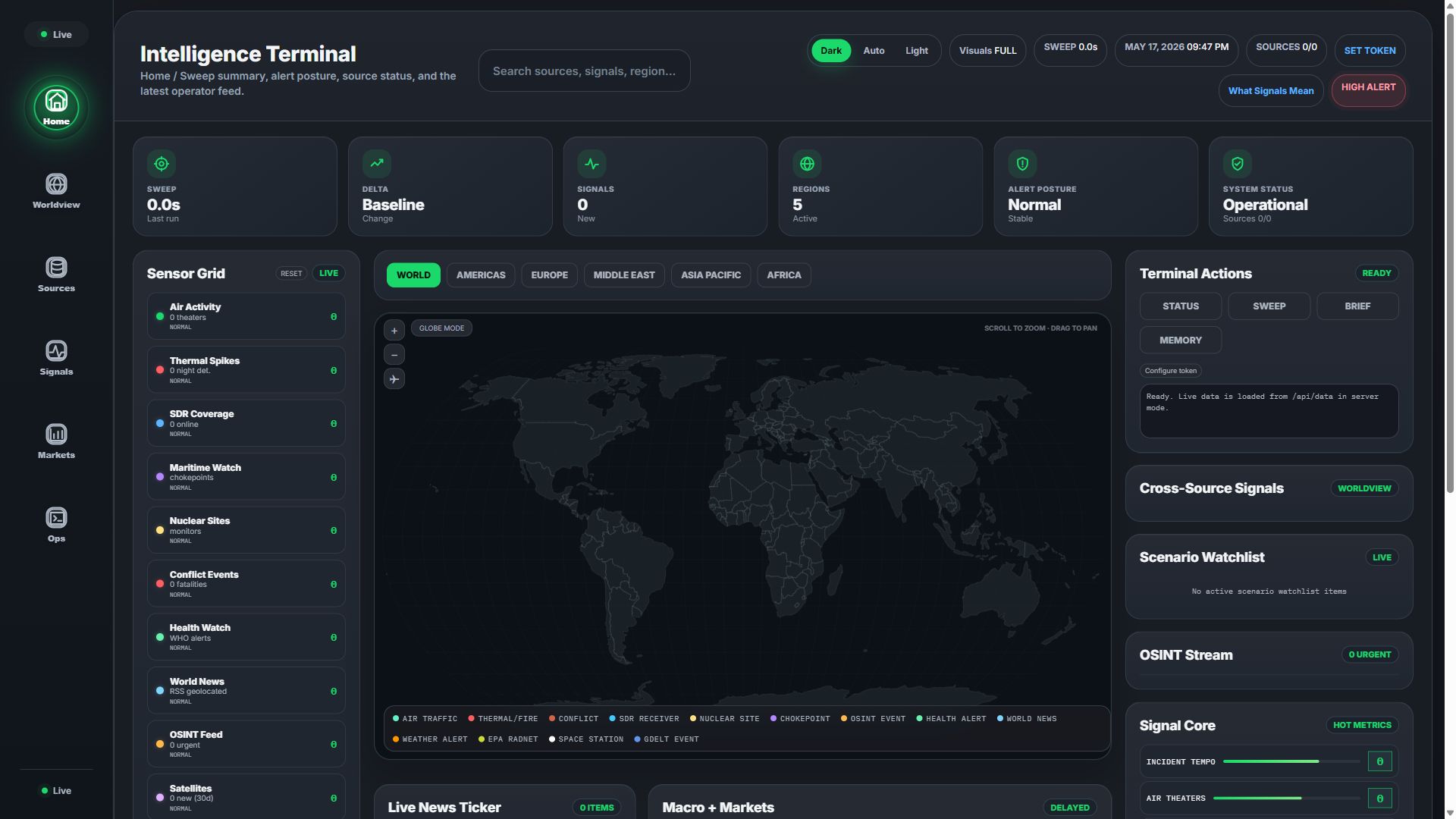The width and height of the screenshot is (1456, 819).
Task: Click the Air Theaters meter bar
Action: (1287, 798)
